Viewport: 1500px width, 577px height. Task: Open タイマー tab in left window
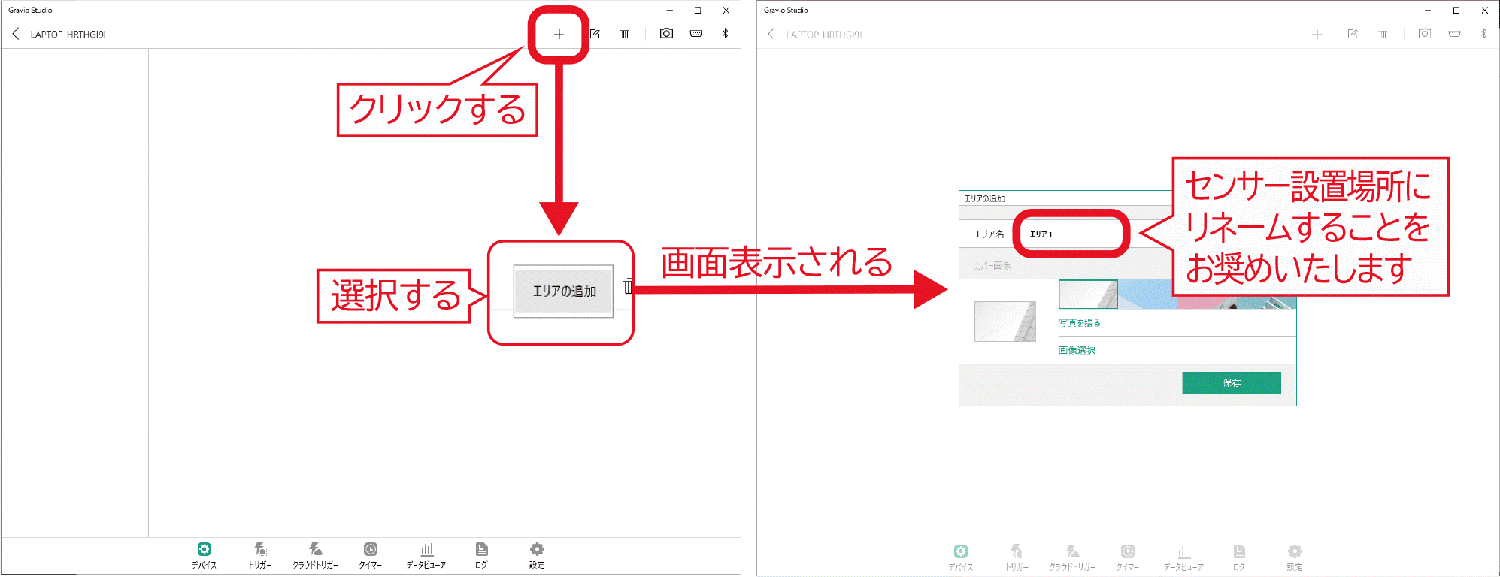(370, 555)
